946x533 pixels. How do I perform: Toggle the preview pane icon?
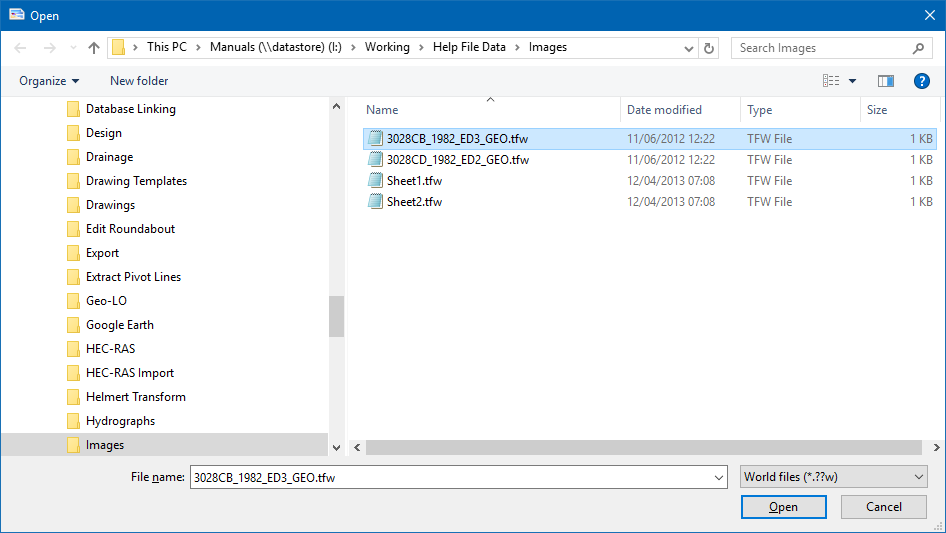885,81
